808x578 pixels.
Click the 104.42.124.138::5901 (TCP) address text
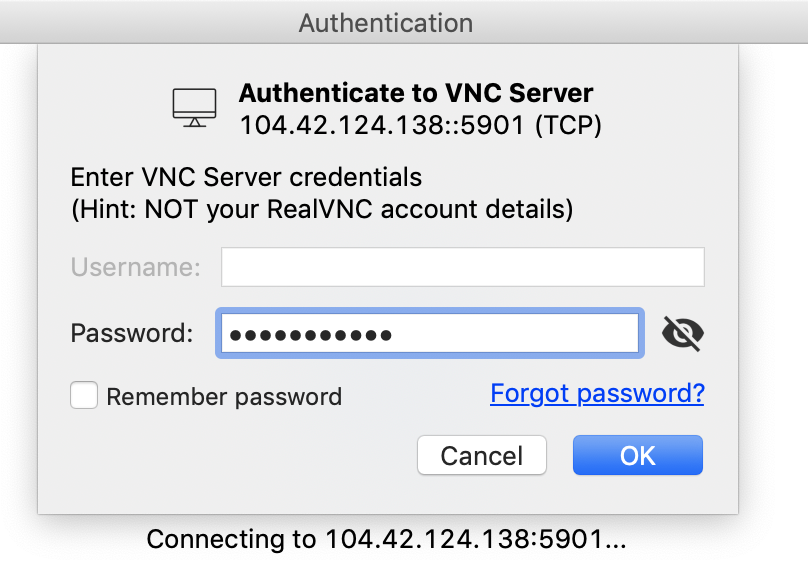pyautogui.click(x=420, y=125)
